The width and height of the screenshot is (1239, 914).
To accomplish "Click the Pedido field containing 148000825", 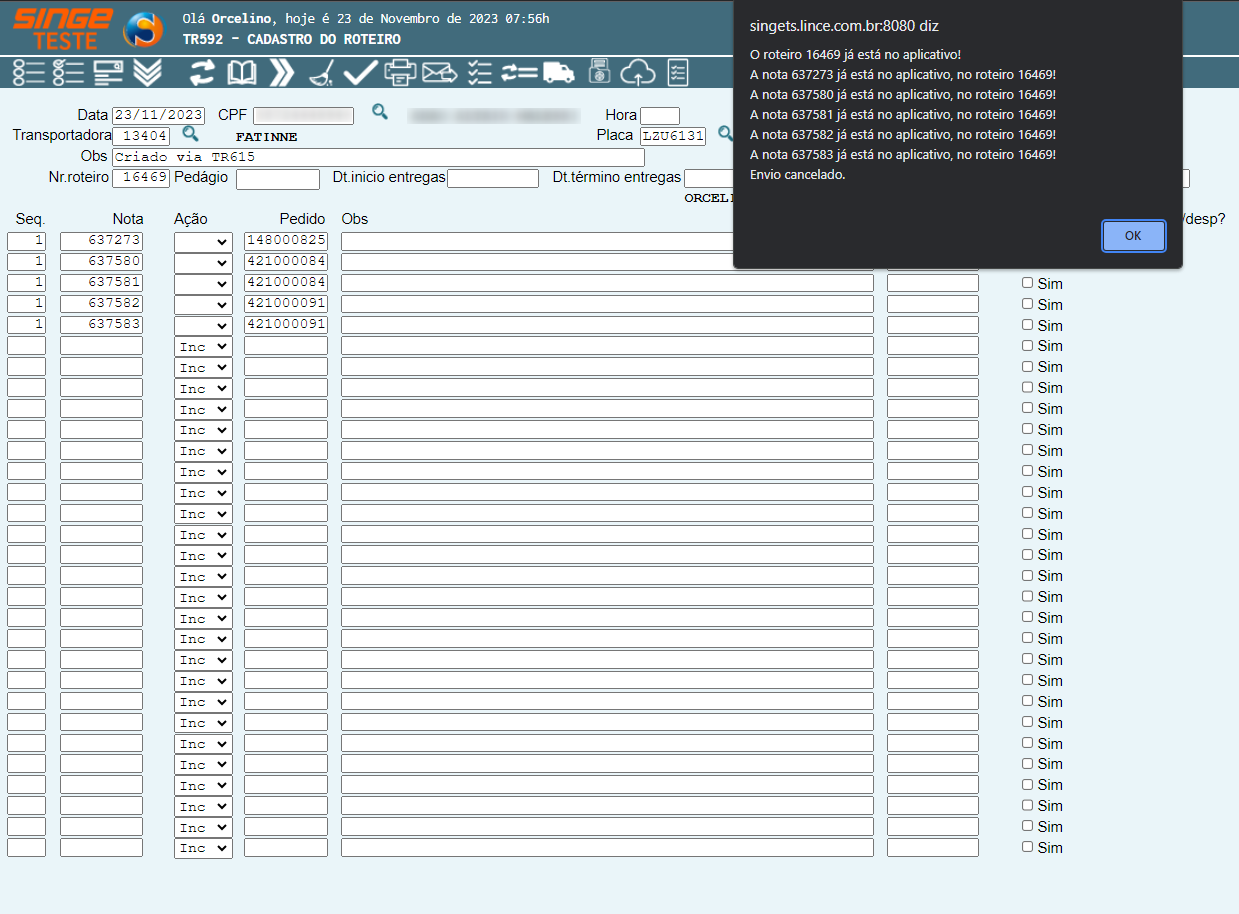I will point(286,241).
